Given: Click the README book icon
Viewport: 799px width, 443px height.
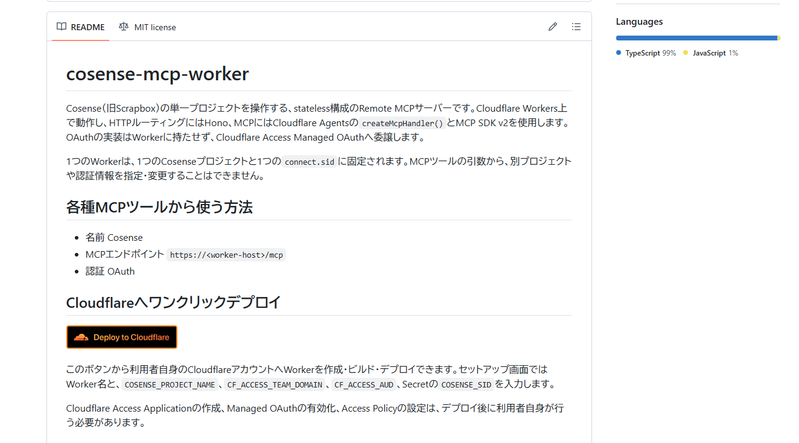Looking at the screenshot, I should tap(61, 27).
